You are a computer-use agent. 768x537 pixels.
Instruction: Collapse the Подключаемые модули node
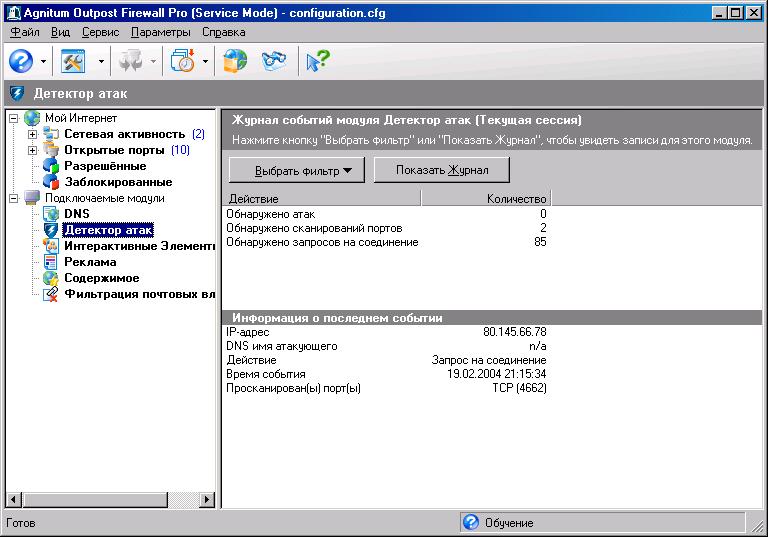tap(14, 198)
